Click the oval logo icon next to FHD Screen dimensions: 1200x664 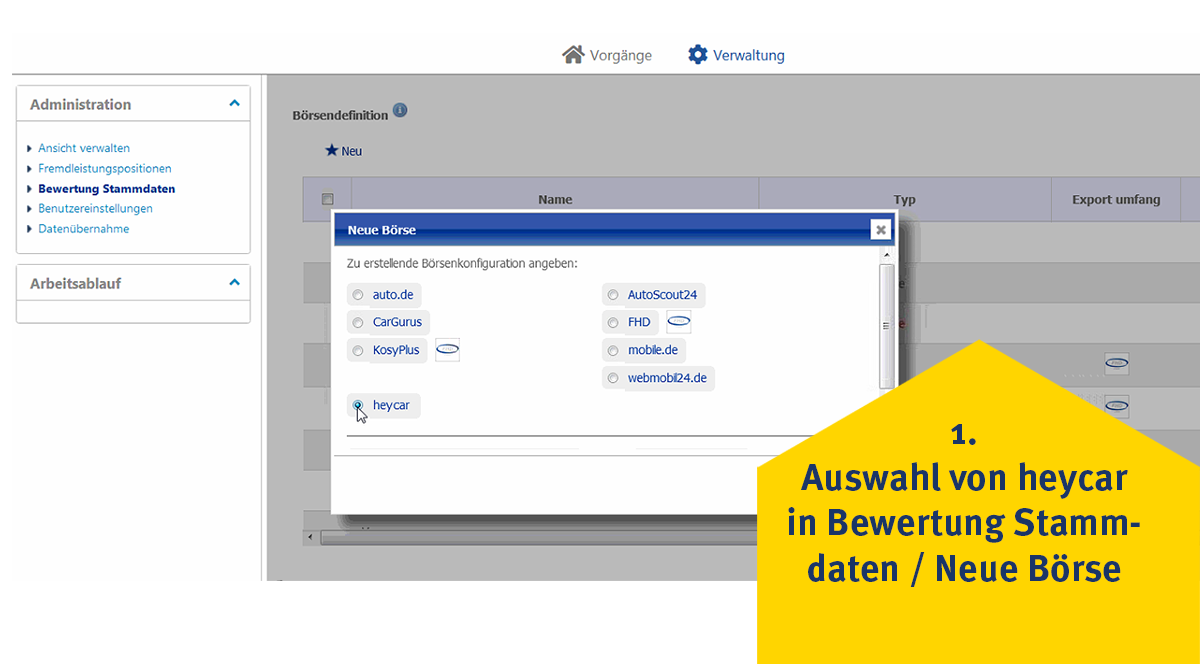679,322
